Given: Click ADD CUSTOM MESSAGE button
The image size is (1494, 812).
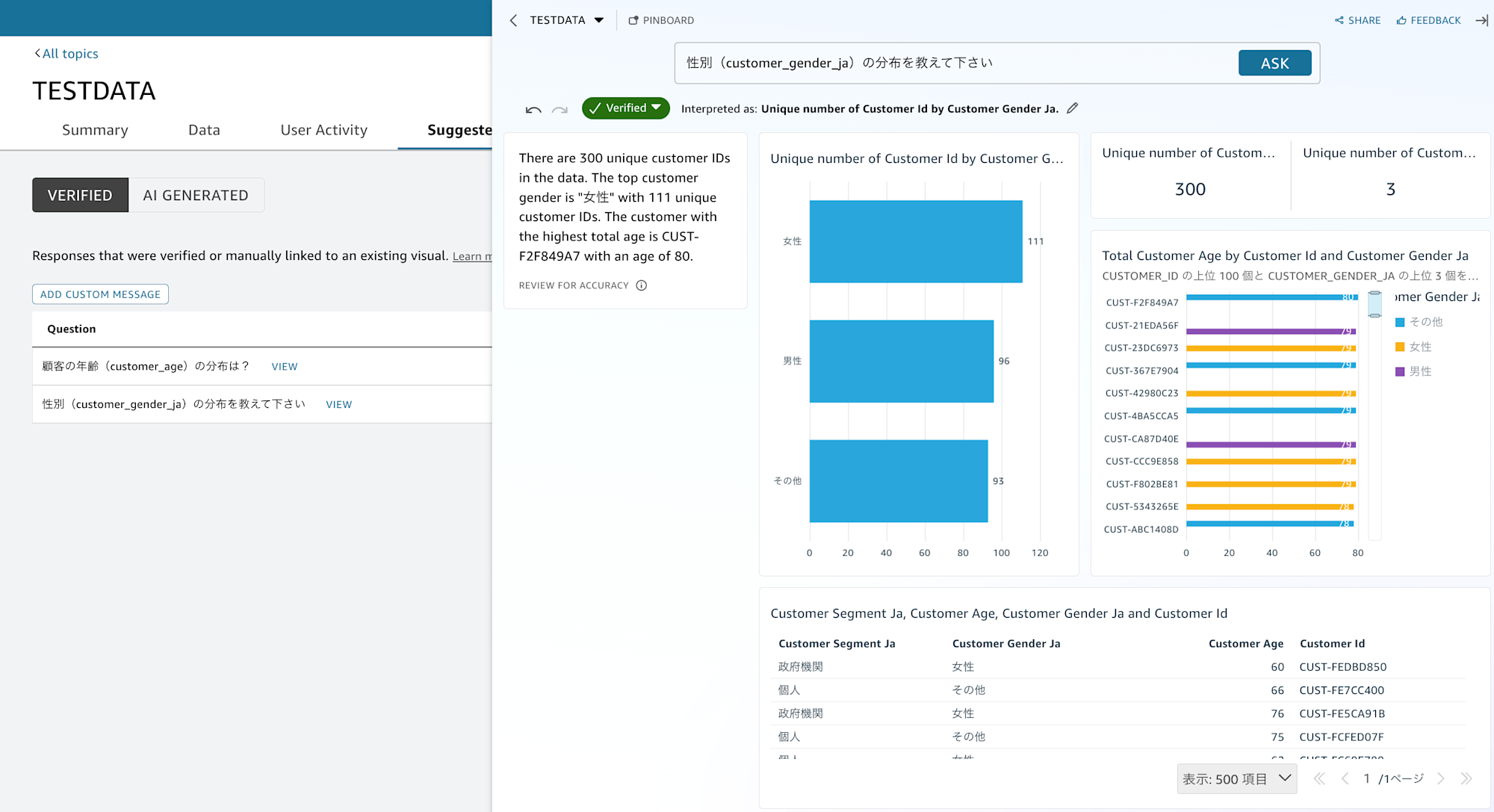Looking at the screenshot, I should (100, 294).
